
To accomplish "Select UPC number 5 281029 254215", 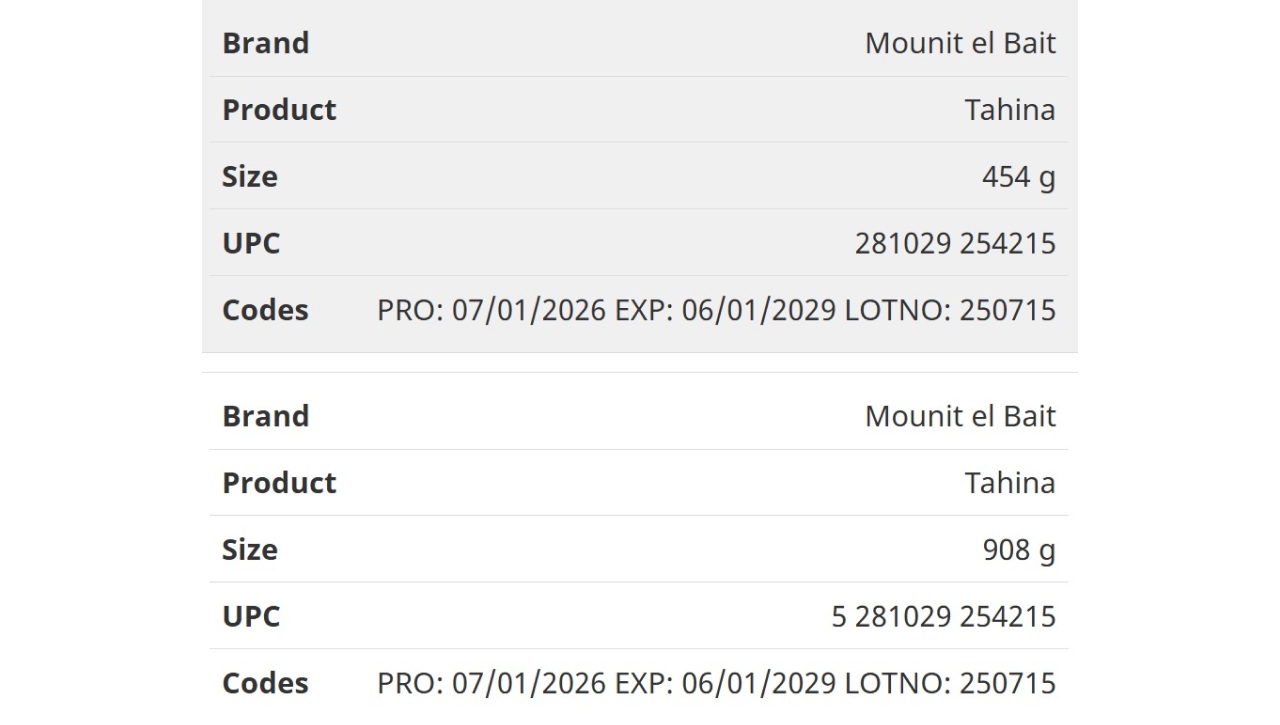I will point(944,616).
